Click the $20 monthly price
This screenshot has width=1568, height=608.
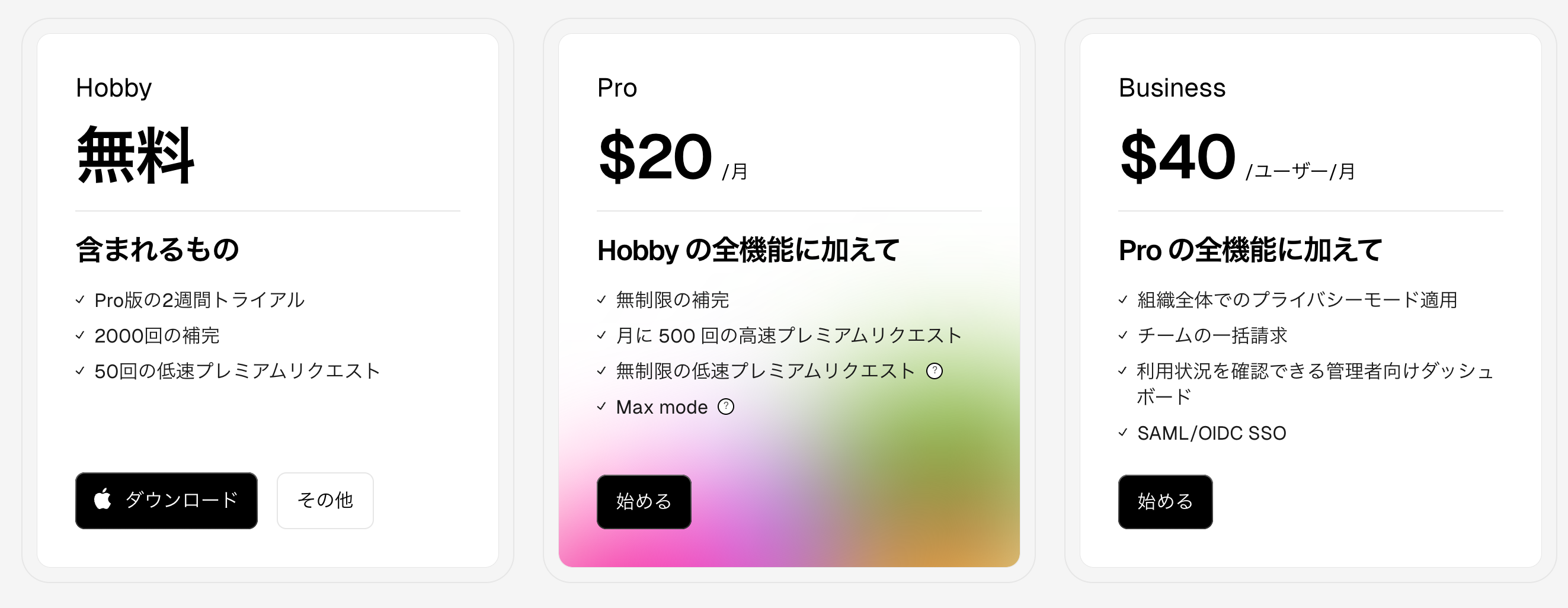673,157
